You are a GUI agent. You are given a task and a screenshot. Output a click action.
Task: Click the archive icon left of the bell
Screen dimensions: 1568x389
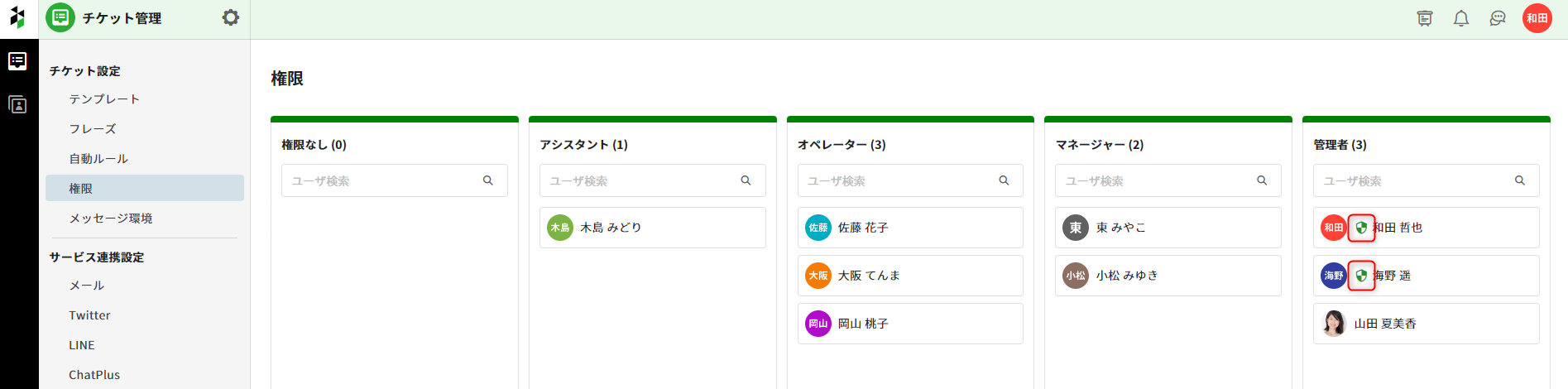click(x=1425, y=18)
